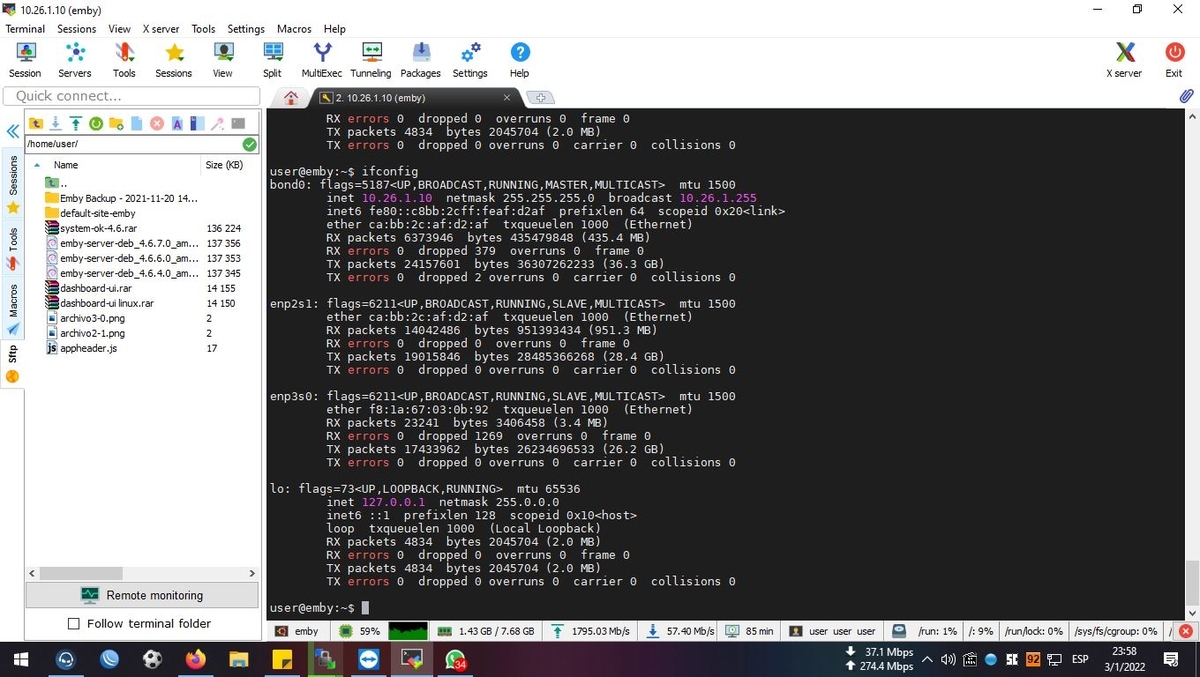Click the CPU 59% monitor indicator
This screenshot has height=677, width=1200.
pos(360,631)
